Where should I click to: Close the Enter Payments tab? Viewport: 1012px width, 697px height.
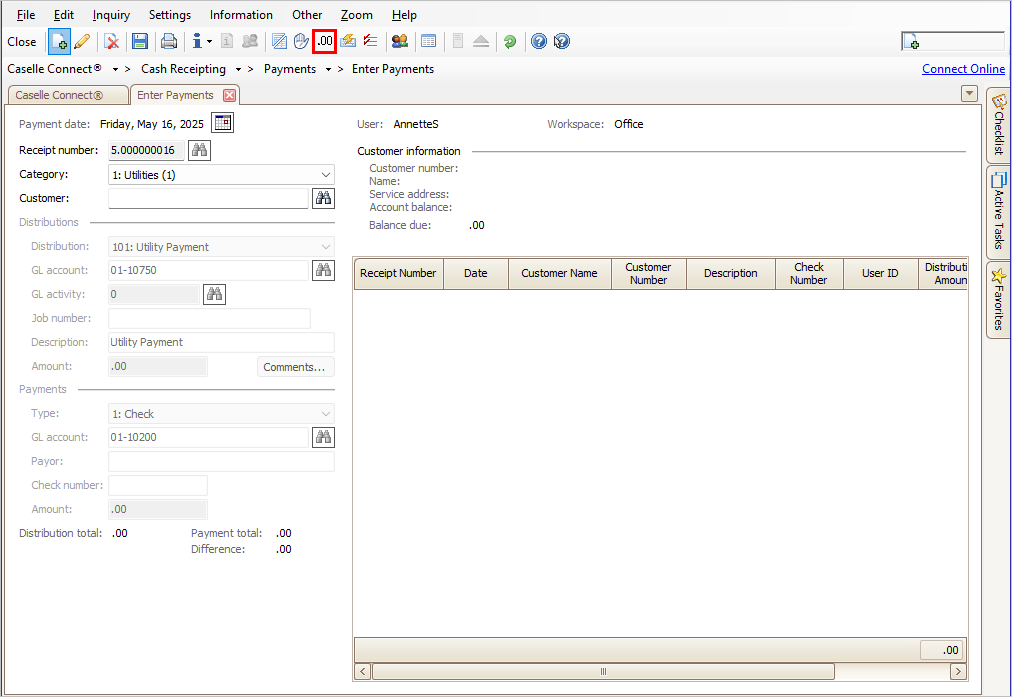click(229, 95)
